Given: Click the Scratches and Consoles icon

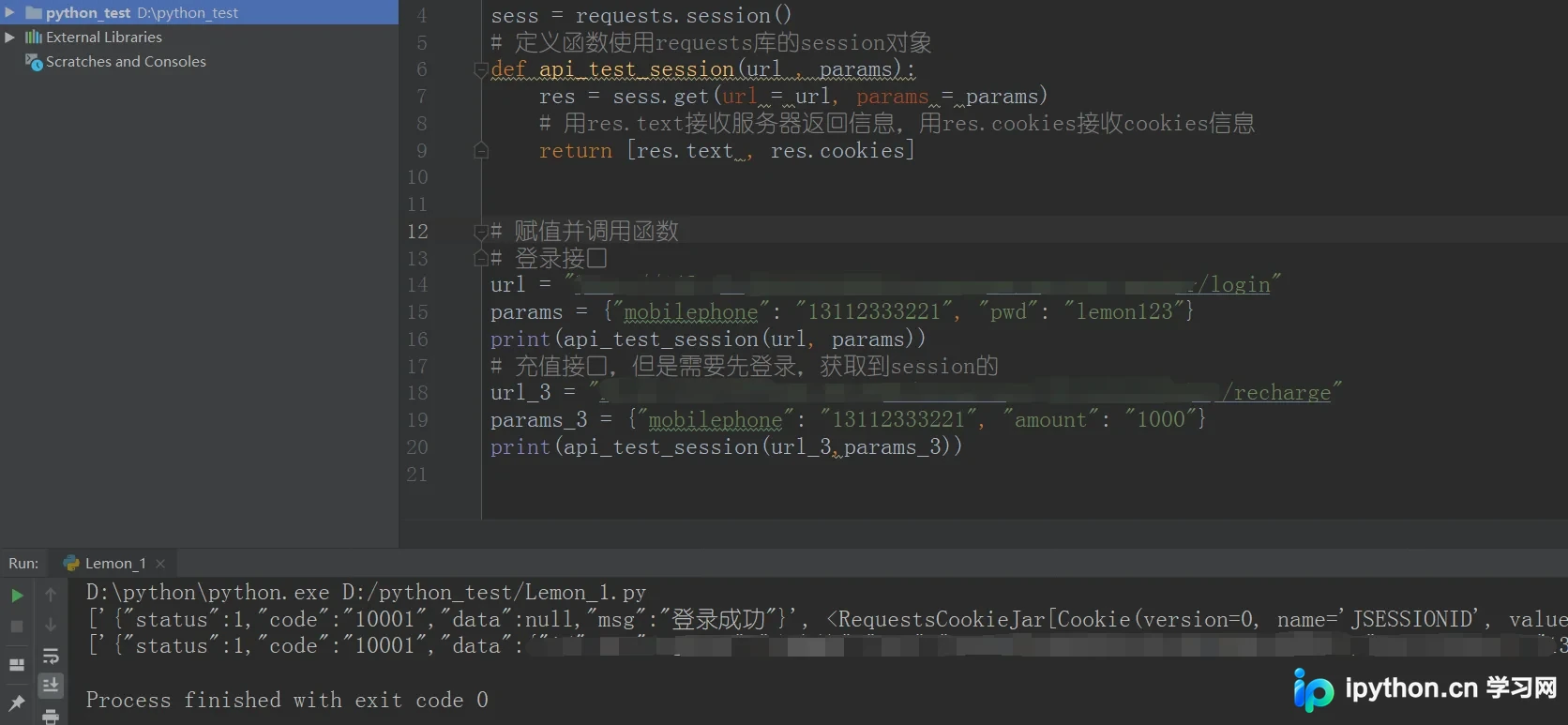Looking at the screenshot, I should coord(34,62).
